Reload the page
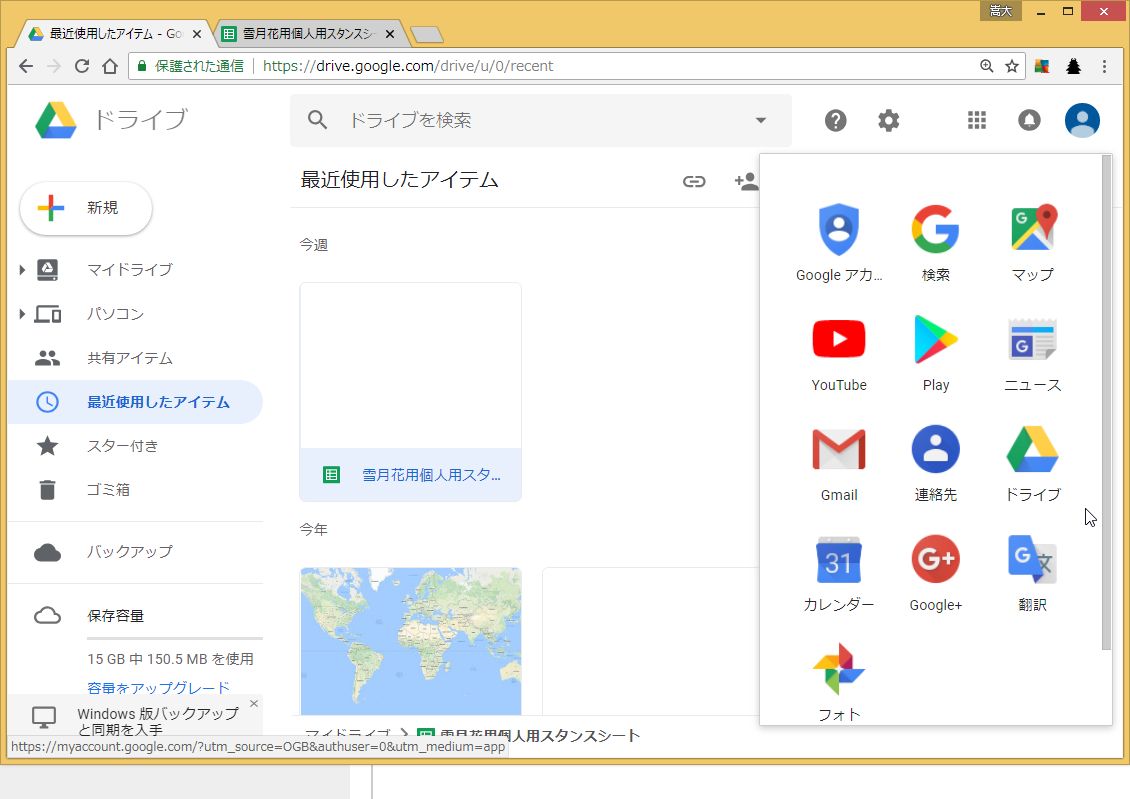The image size is (1130, 799). (82, 66)
